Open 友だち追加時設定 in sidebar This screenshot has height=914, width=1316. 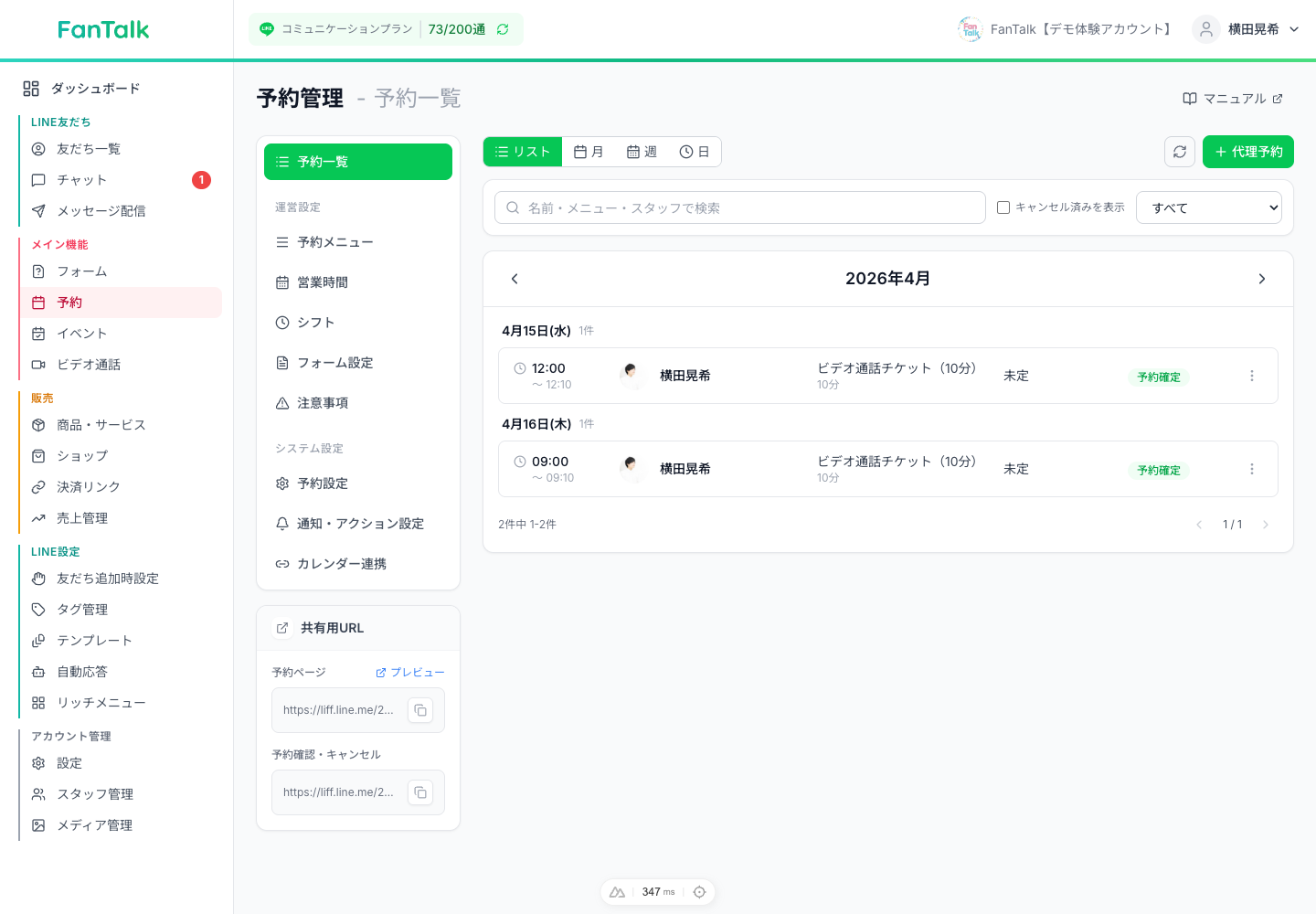(121, 579)
